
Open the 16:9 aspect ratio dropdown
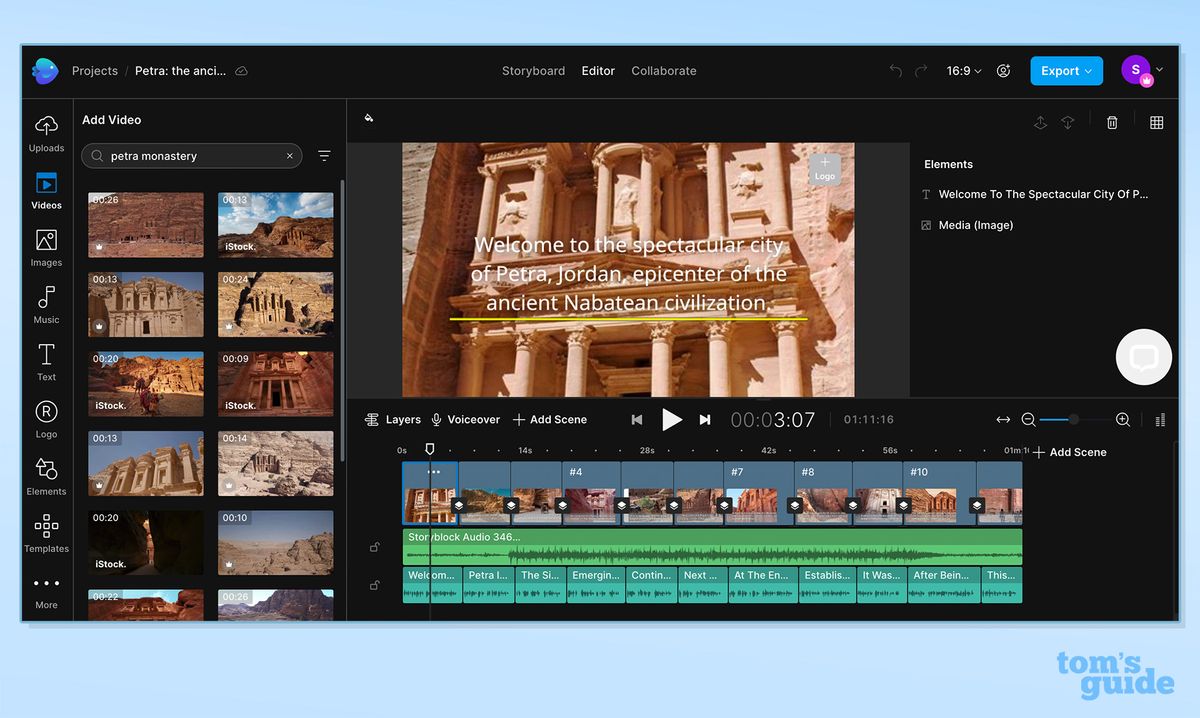pos(962,71)
